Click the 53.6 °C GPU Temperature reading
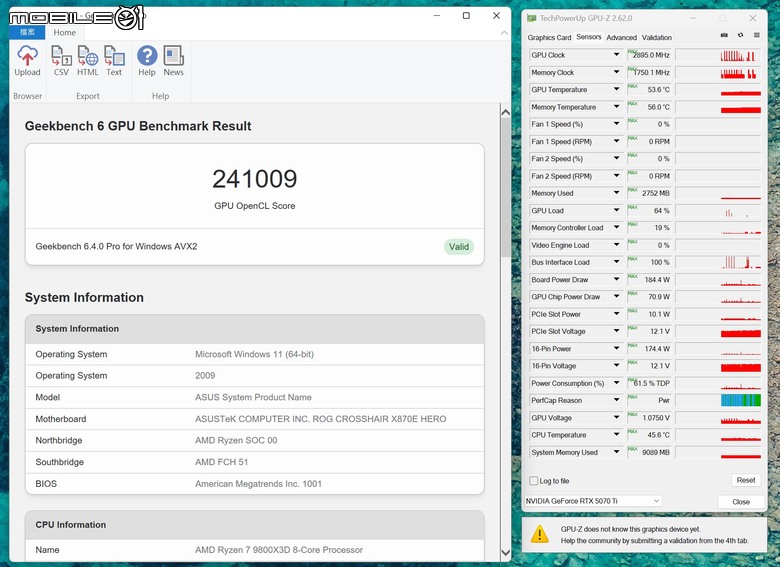 (x=659, y=90)
